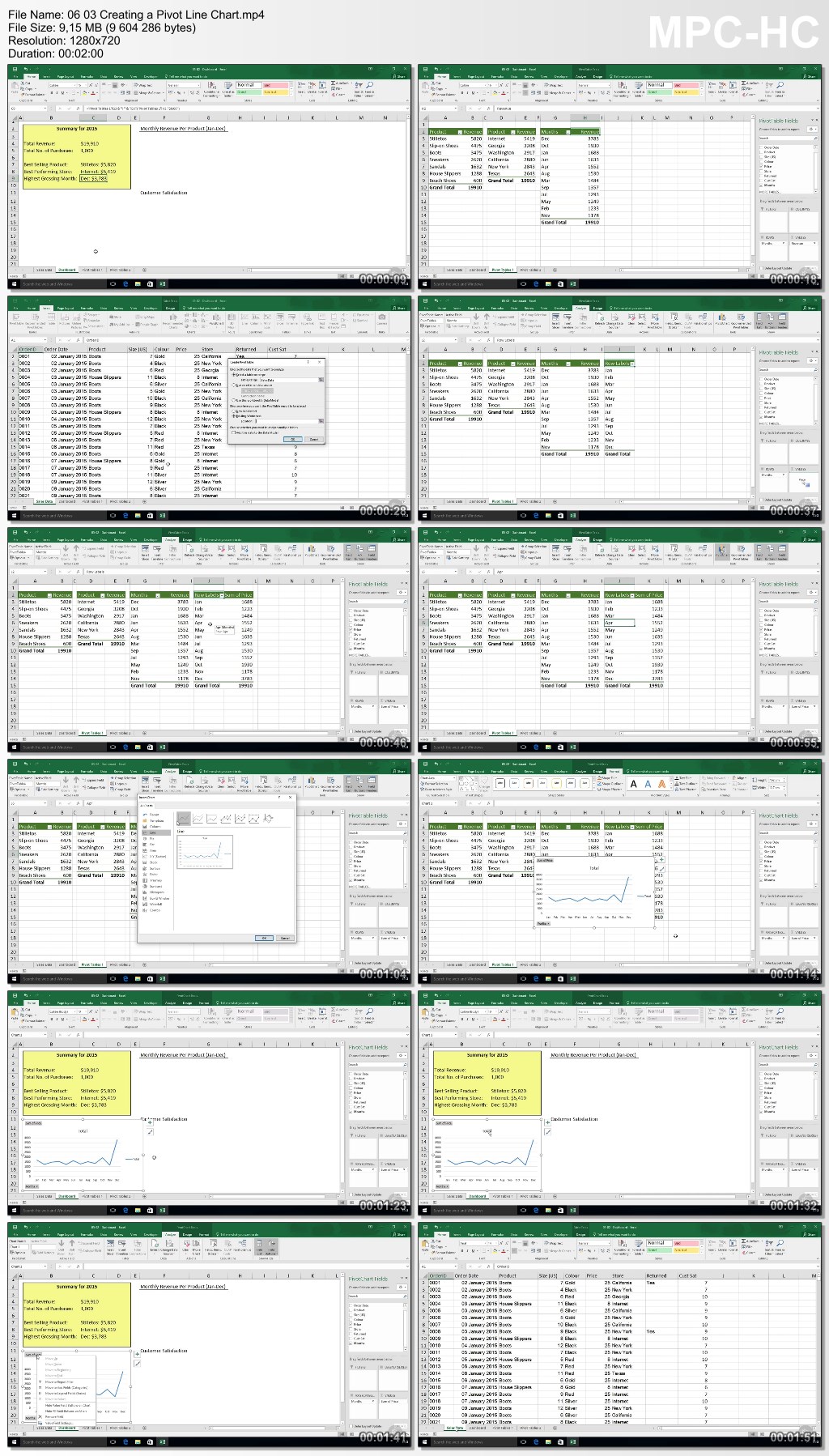Open the 00:01:32 thumbnail frame
This screenshot has width=829, height=1456.
point(619,1102)
